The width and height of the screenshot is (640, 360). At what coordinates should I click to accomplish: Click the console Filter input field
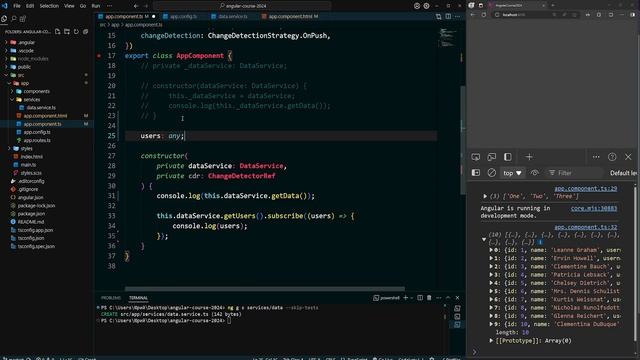click(x=575, y=173)
